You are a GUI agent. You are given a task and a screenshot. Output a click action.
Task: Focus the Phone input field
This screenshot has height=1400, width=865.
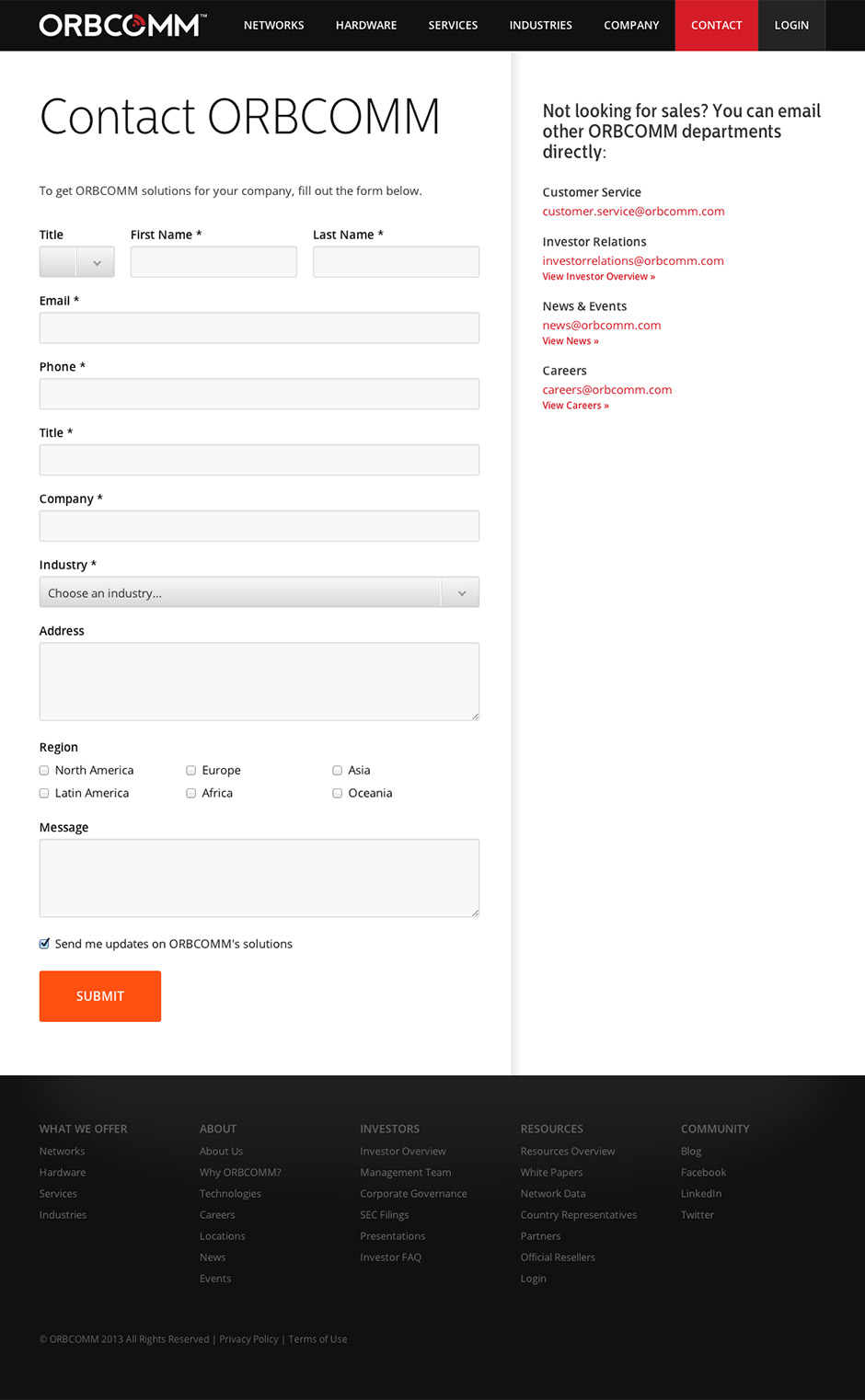coord(259,395)
